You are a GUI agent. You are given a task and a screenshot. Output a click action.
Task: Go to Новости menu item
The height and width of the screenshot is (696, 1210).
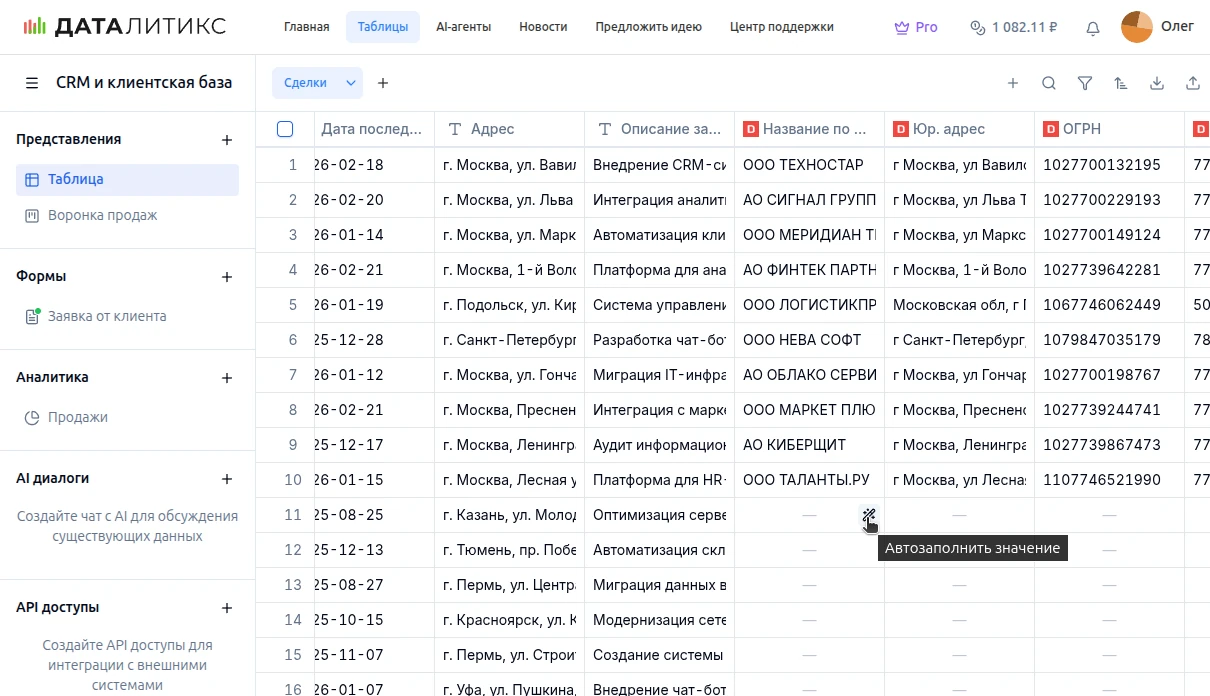pos(543,27)
